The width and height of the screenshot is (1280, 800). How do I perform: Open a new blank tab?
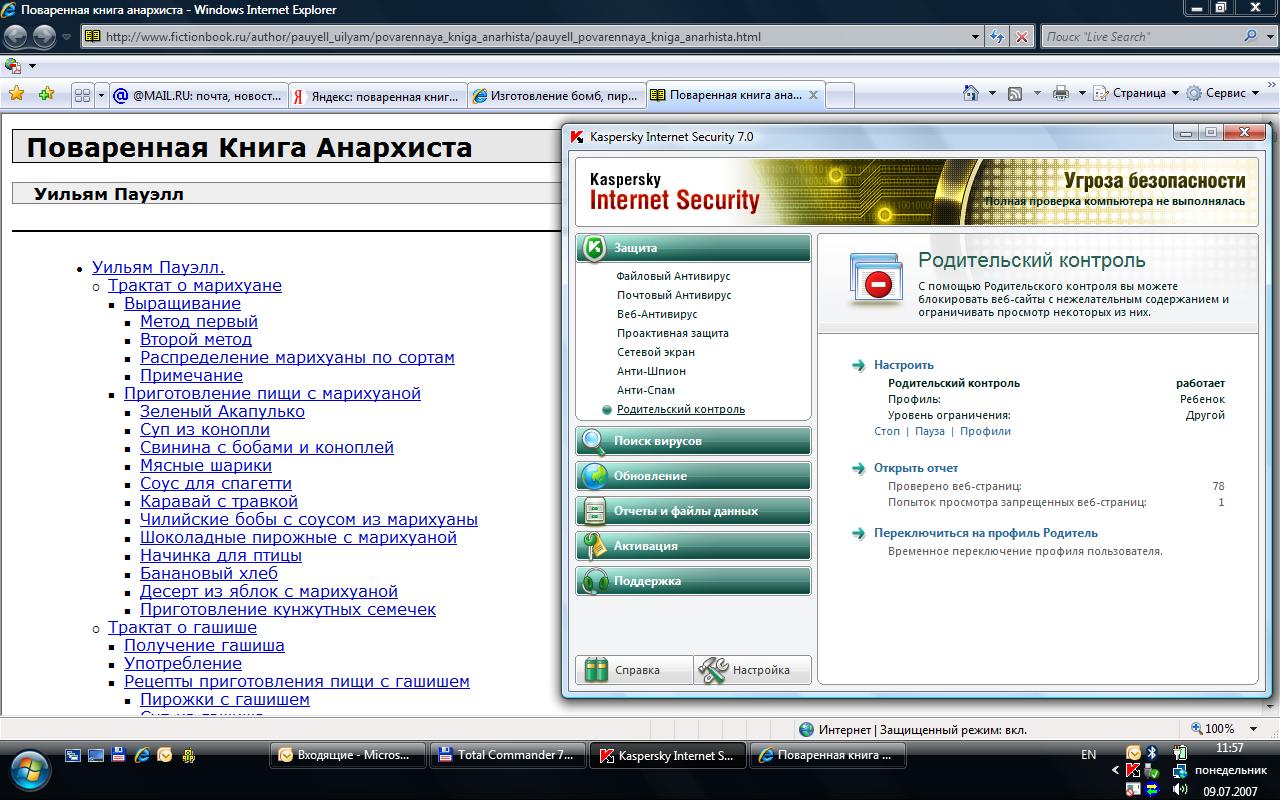point(840,95)
